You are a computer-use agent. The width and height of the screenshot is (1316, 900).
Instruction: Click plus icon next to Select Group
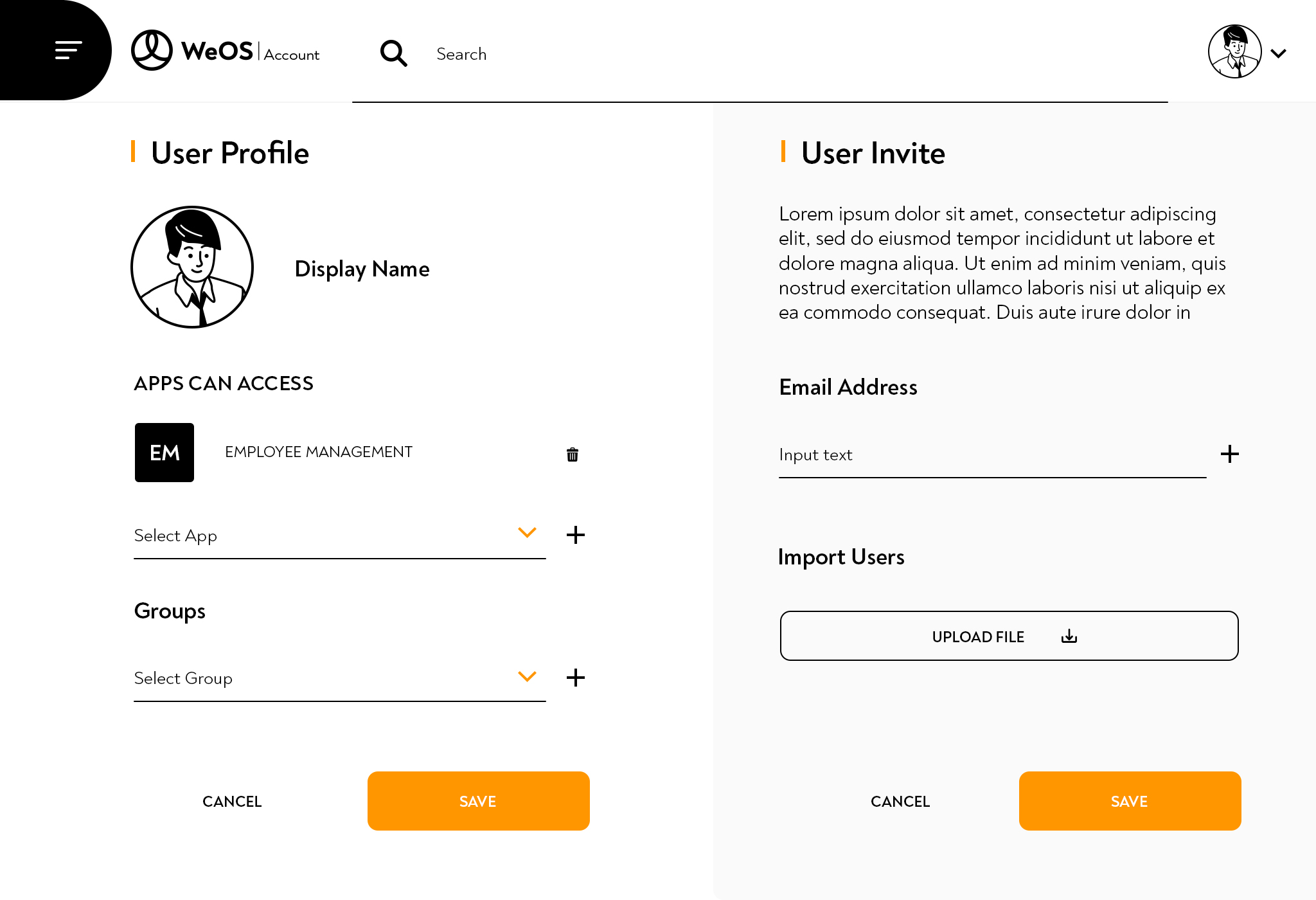pyautogui.click(x=576, y=678)
